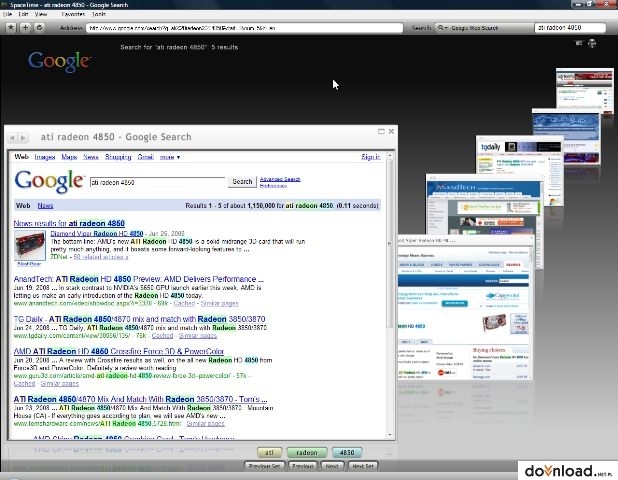
Task: Open the Tom's ATI Radeon 4850/4870 Mix And Match result
Action: click(x=140, y=399)
